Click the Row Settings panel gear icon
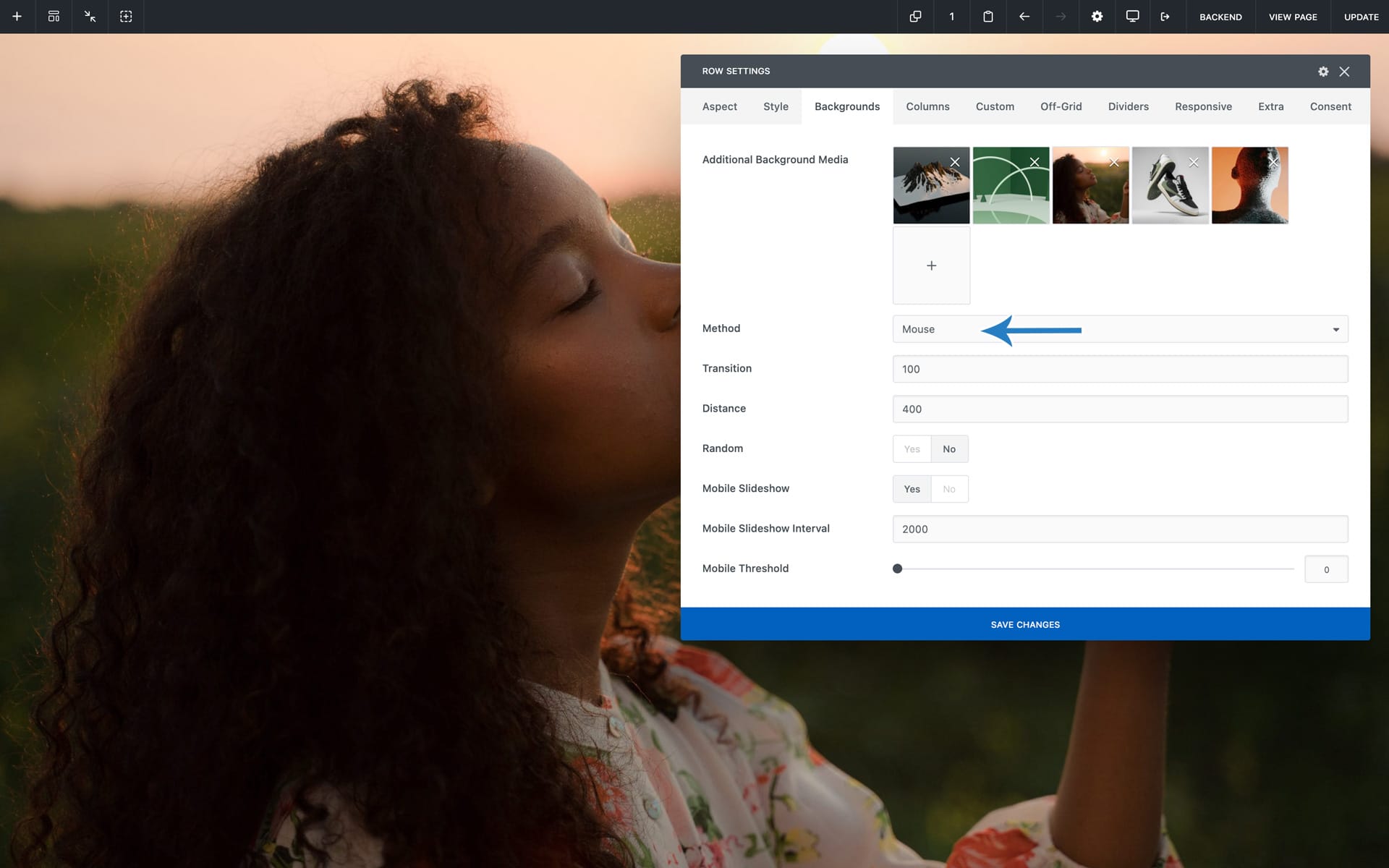Image resolution: width=1389 pixels, height=868 pixels. [1322, 72]
